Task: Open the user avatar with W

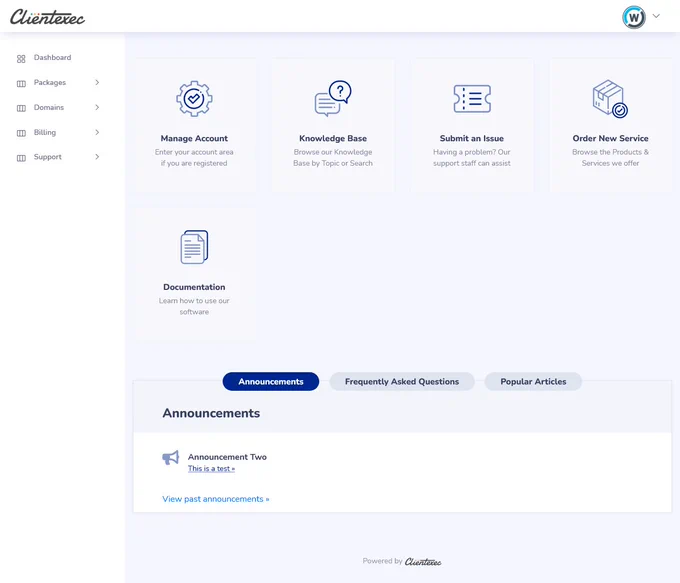Action: [634, 17]
